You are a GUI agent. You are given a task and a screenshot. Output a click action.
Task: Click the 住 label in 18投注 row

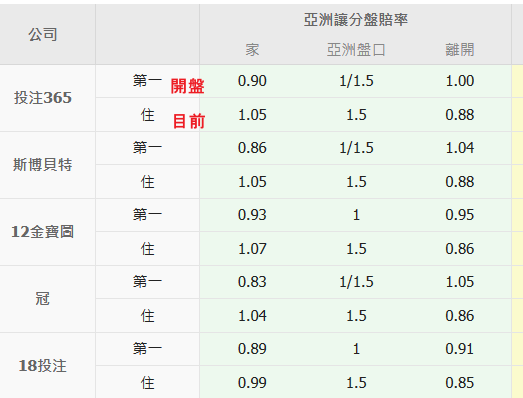tap(147, 383)
